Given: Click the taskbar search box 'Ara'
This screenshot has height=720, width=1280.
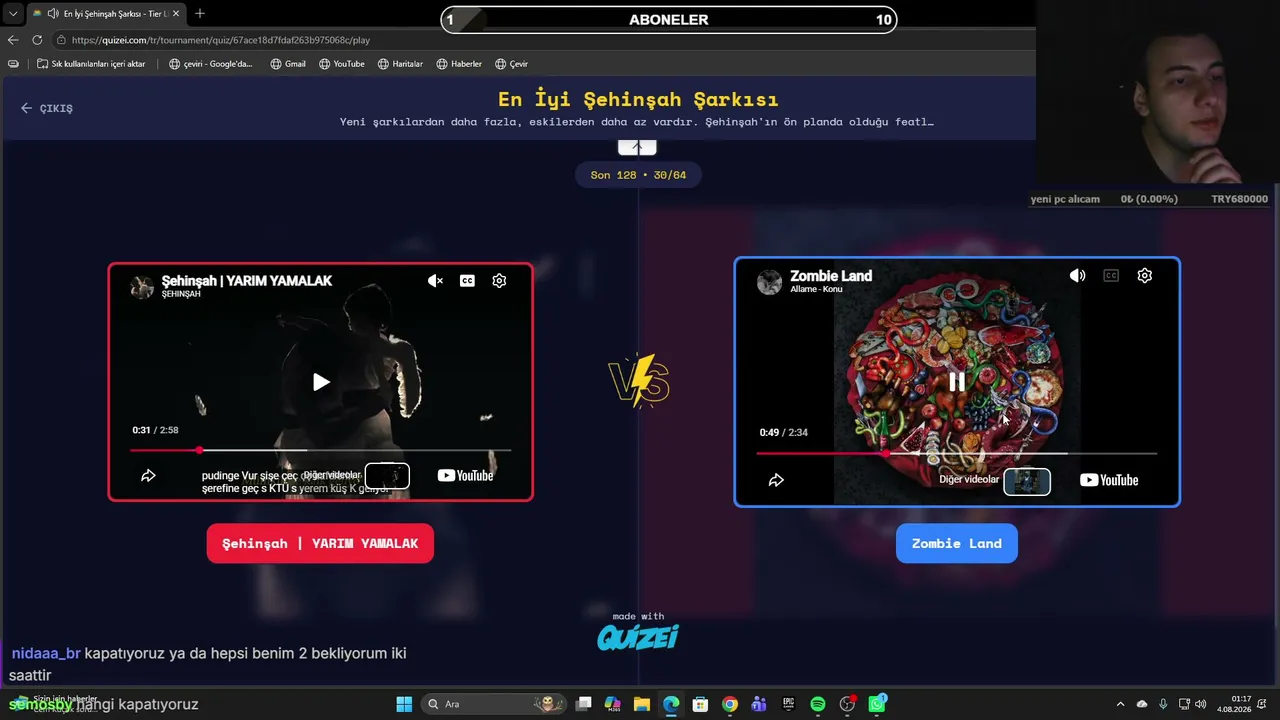Looking at the screenshot, I should coord(494,704).
